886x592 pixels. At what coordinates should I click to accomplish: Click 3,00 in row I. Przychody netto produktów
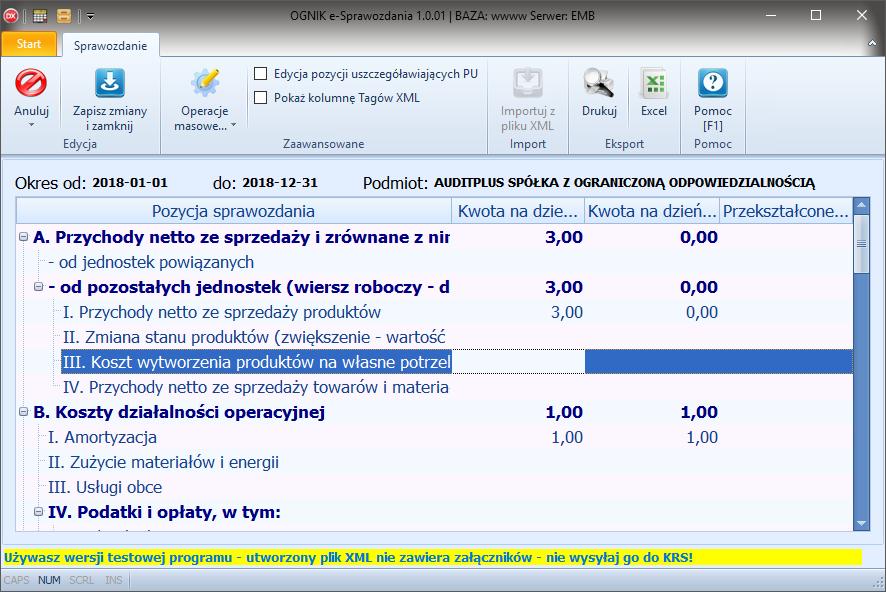coord(567,312)
